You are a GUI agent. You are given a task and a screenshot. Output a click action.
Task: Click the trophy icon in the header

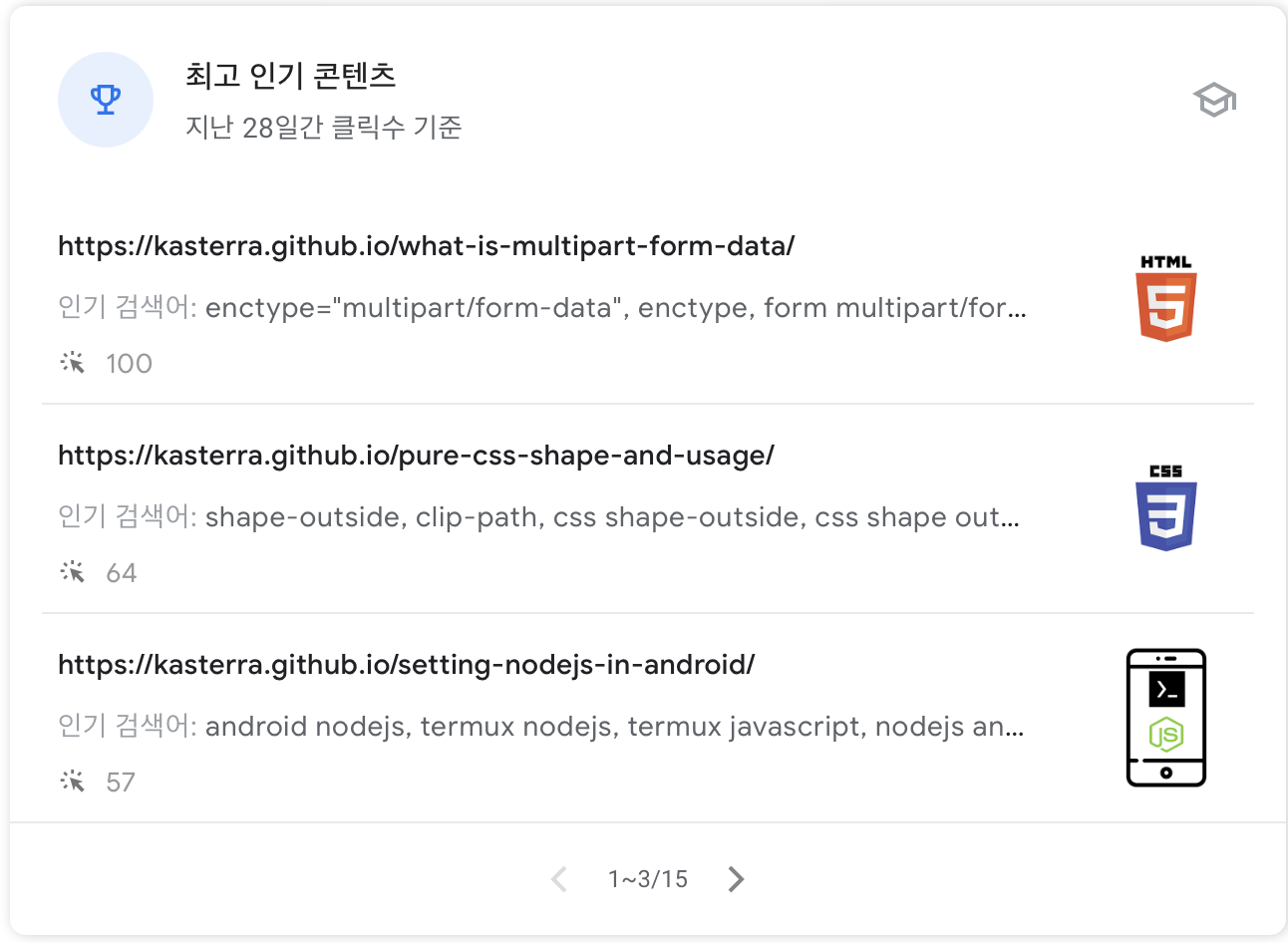[x=106, y=100]
